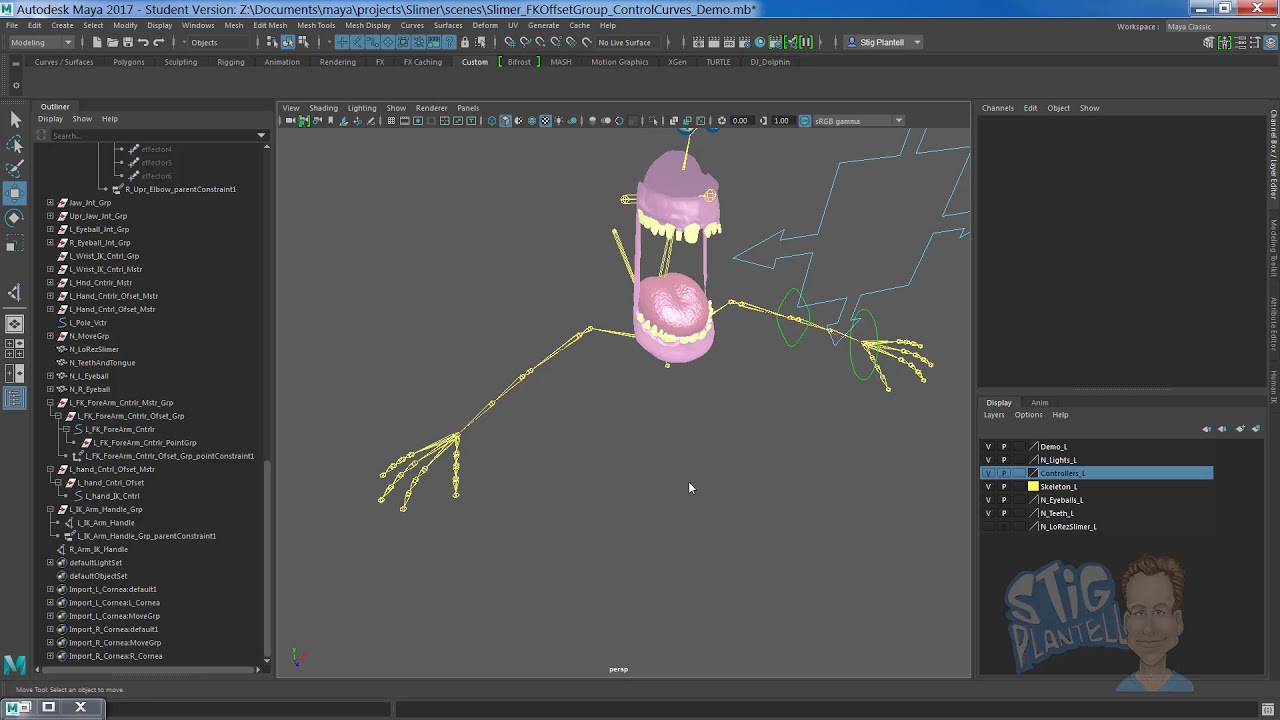Expand the Jaw_Int_Grp node in Outliner
The image size is (1280, 720).
pyautogui.click(x=50, y=203)
